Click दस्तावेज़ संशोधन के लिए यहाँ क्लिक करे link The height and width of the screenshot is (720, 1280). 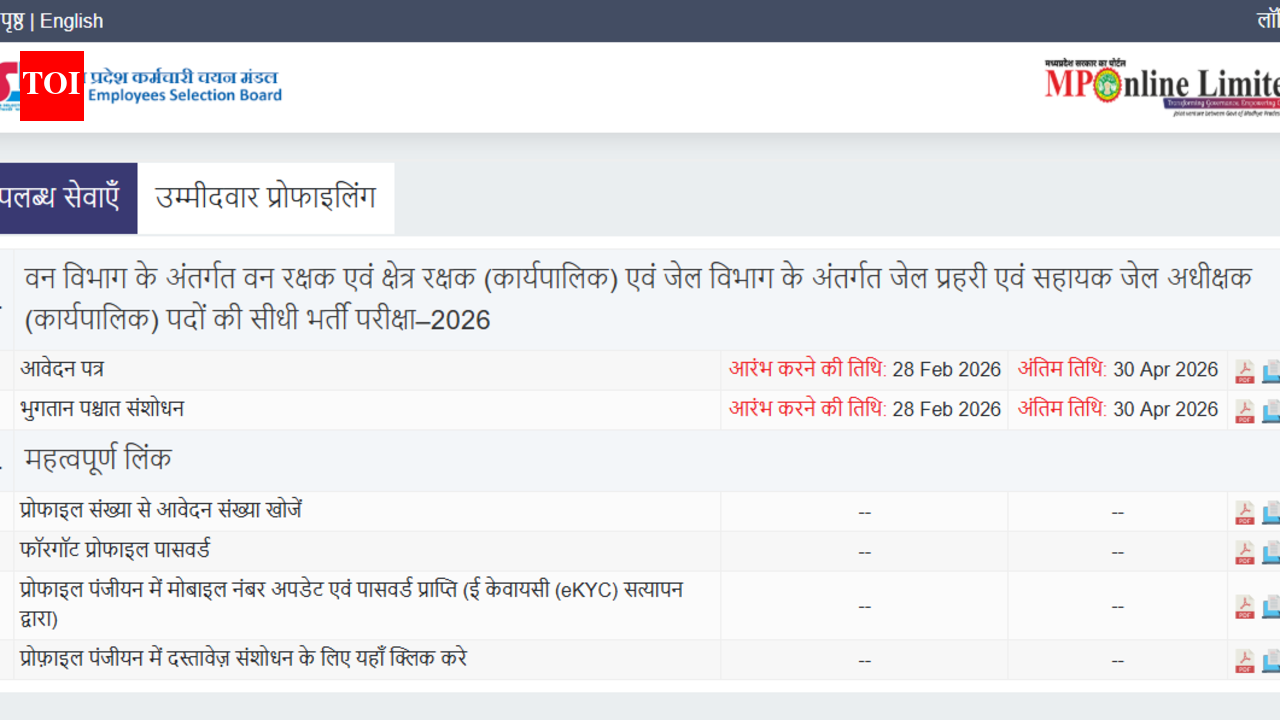243,659
